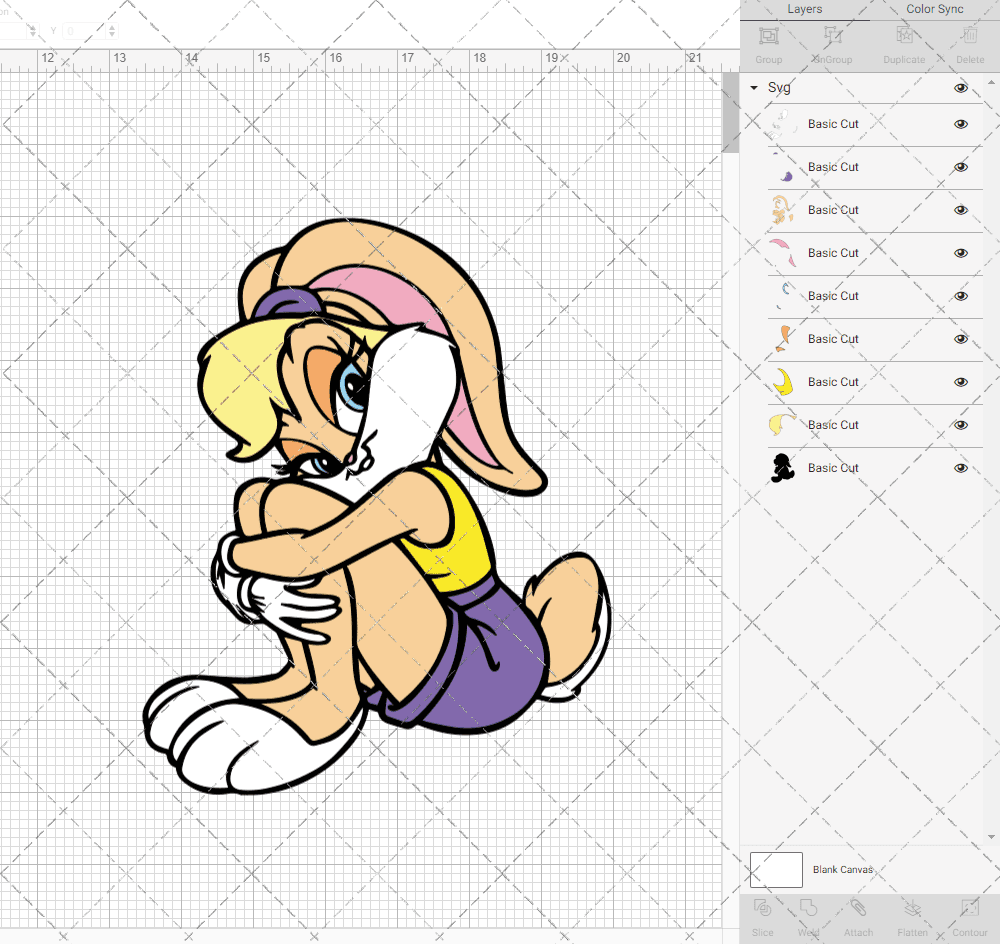Click the Flatten tool icon
The height and width of the screenshot is (944, 1000).
pos(913,908)
